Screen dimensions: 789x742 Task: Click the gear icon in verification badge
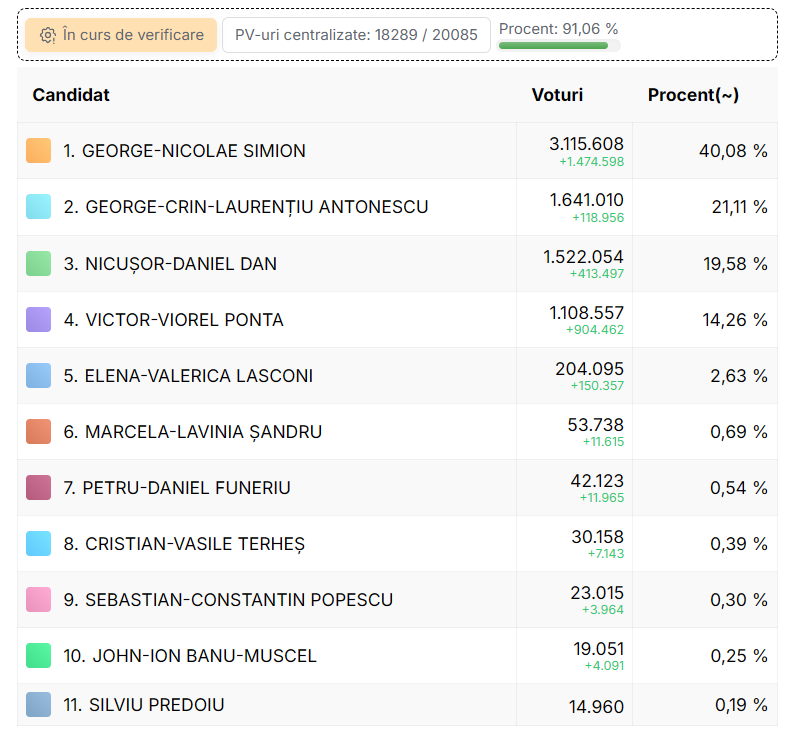47,35
